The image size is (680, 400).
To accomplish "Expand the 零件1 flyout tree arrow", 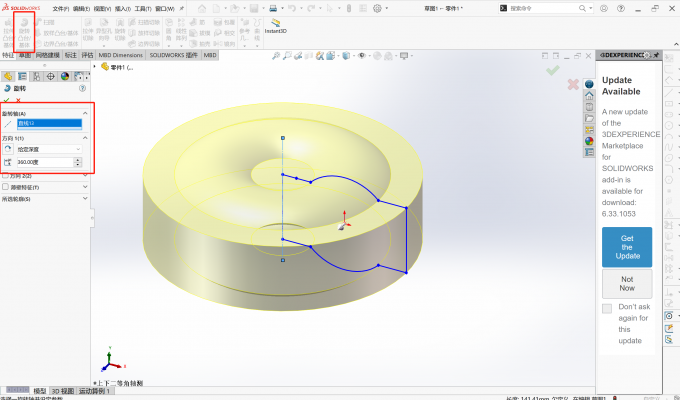I will click(95, 67).
